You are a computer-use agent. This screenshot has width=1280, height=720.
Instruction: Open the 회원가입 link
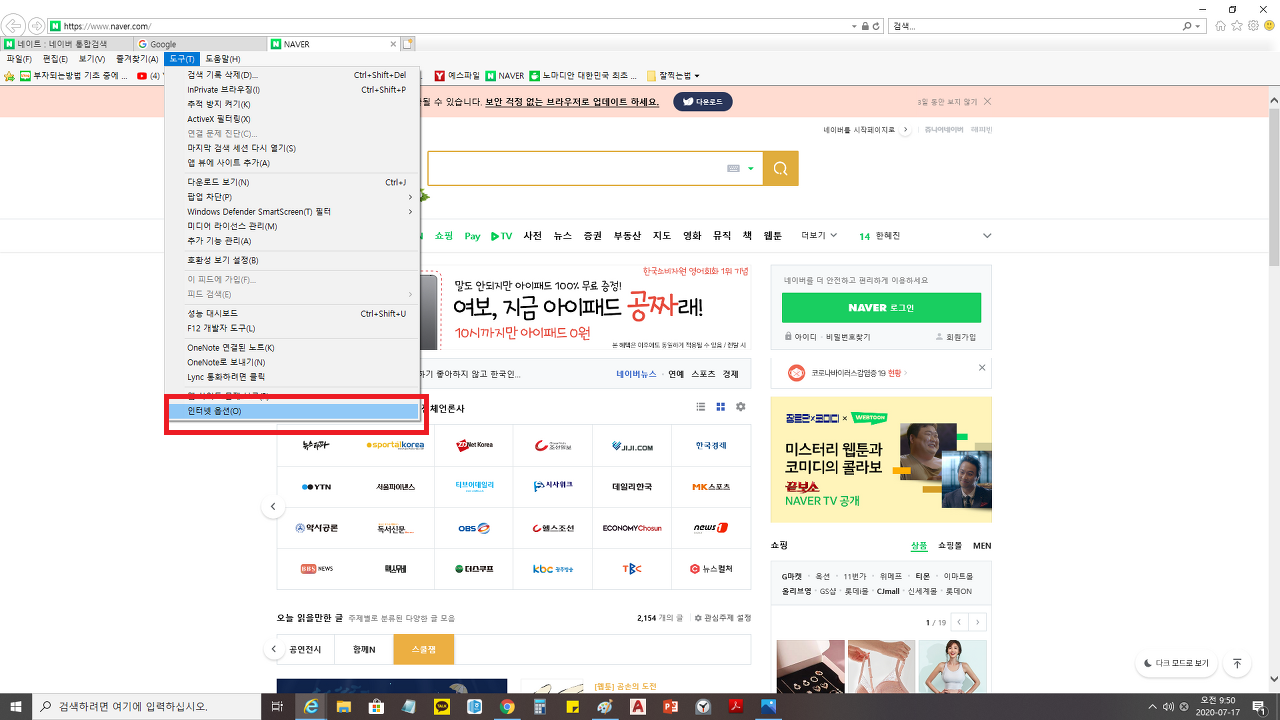[955, 337]
